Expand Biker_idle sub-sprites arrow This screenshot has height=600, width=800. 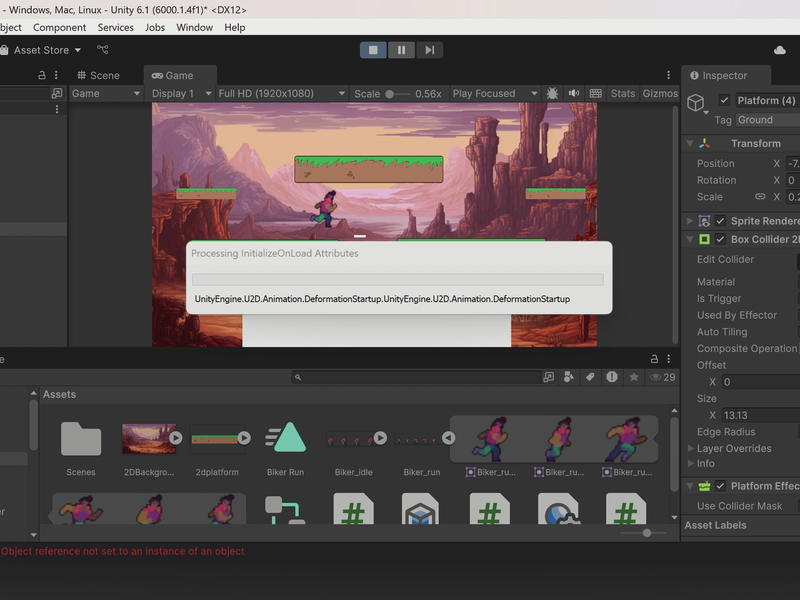tap(381, 438)
